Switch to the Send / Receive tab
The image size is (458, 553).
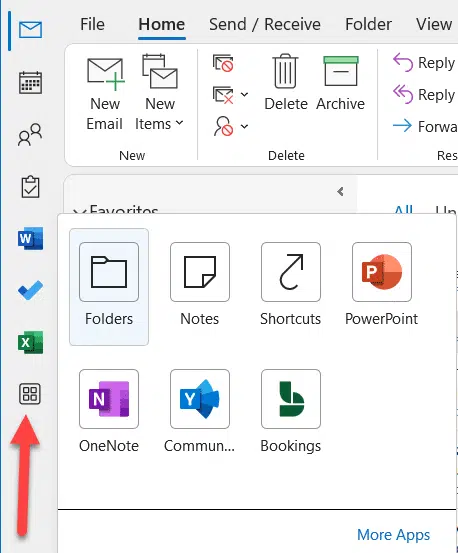(x=265, y=24)
